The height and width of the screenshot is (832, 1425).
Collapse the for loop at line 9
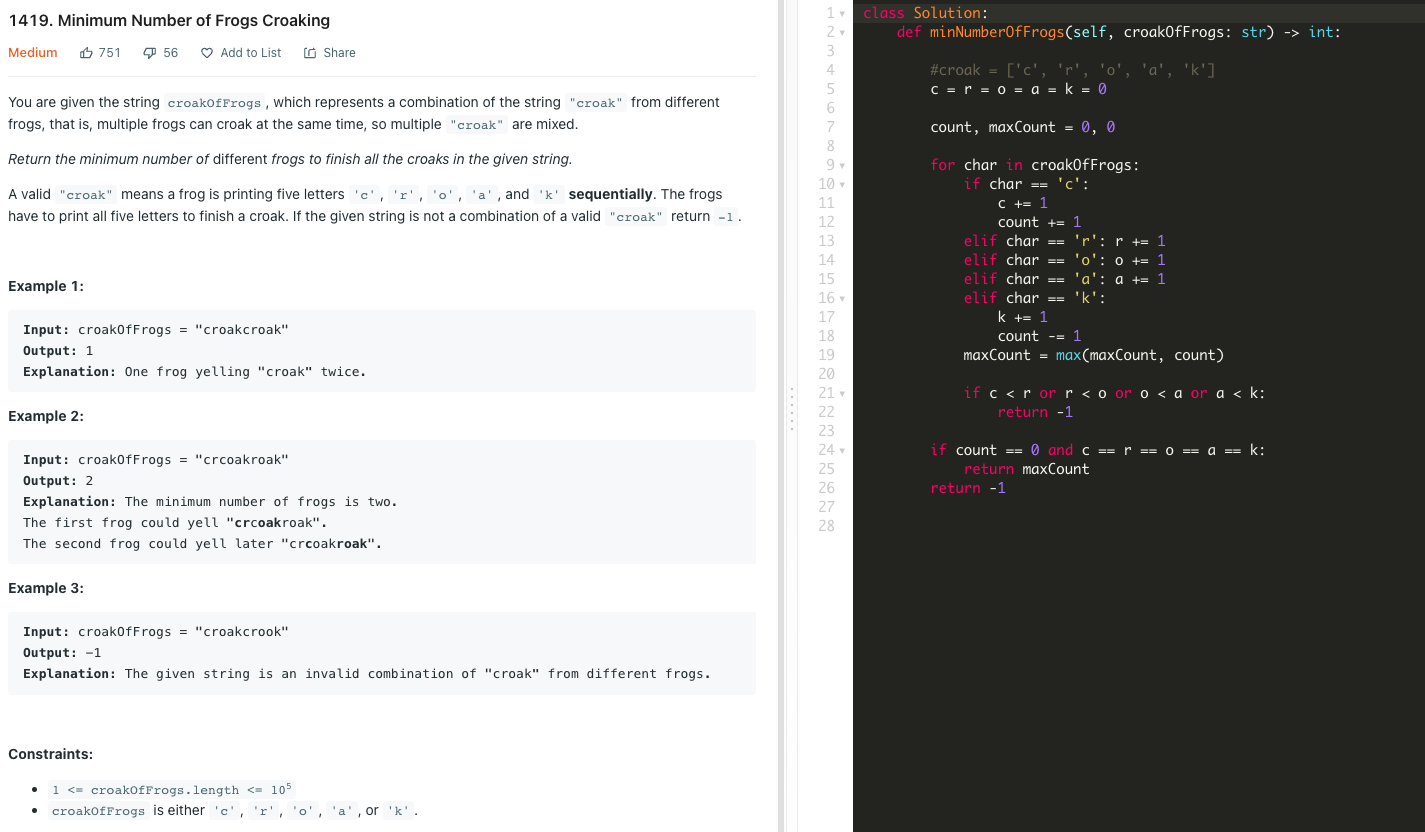point(842,165)
